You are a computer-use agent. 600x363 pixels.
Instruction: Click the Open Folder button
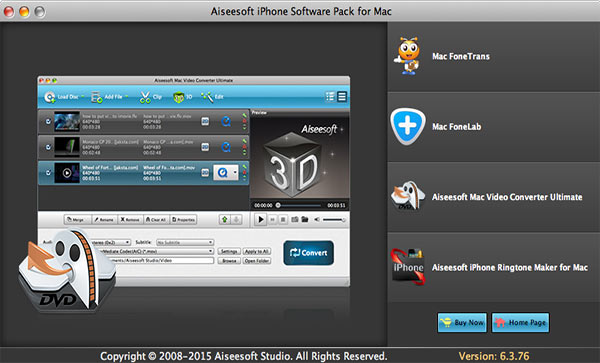pyautogui.click(x=257, y=261)
